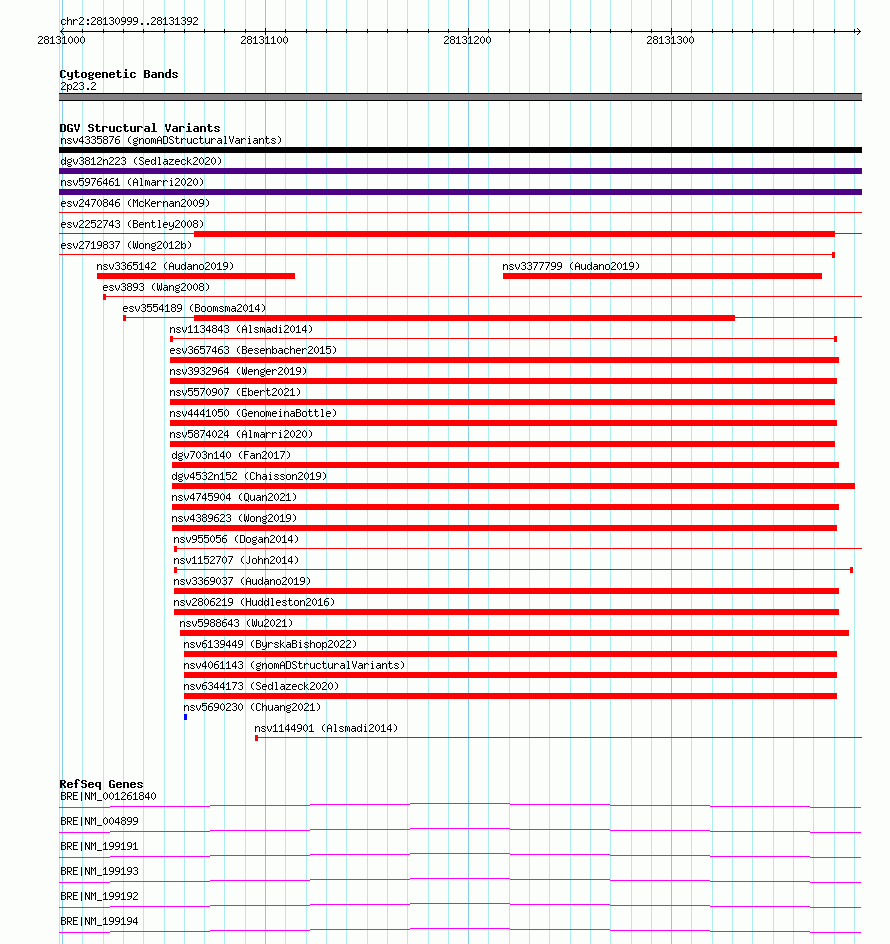Screen dimensions: 890x944
Task: Click the BRE|NM_199192 transcript label
Action: [99, 896]
